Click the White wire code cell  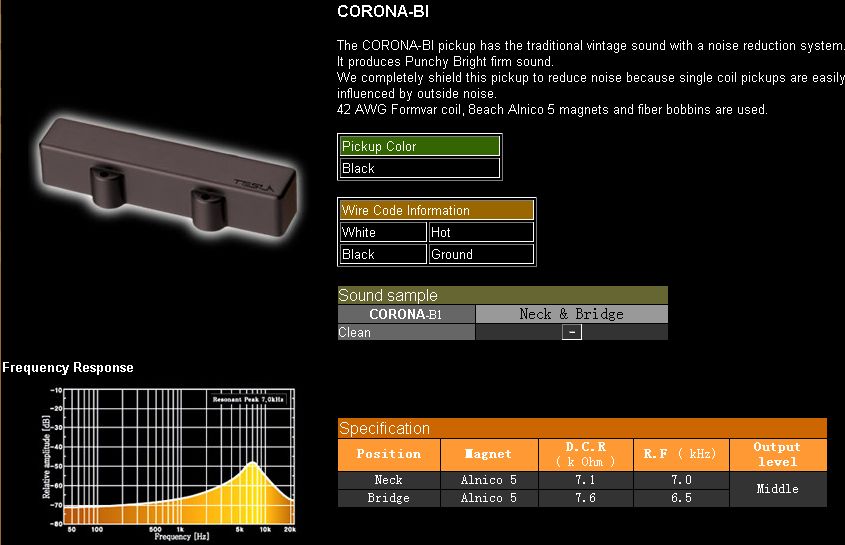[x=383, y=232]
